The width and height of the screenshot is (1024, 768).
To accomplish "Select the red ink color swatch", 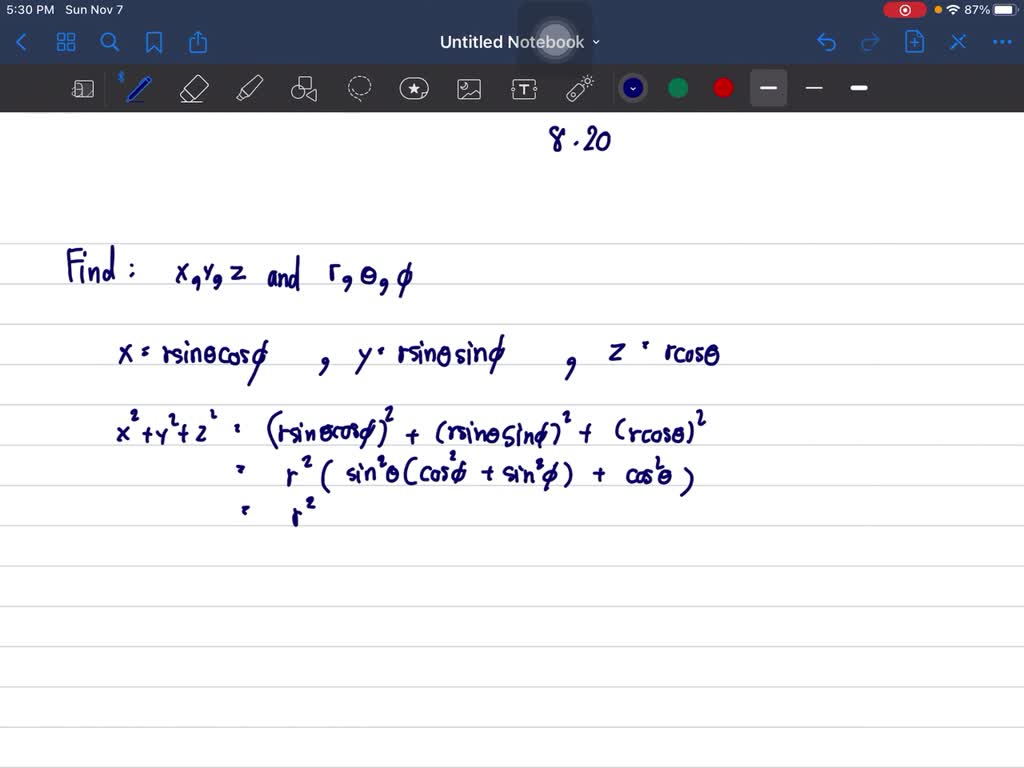I will point(722,88).
